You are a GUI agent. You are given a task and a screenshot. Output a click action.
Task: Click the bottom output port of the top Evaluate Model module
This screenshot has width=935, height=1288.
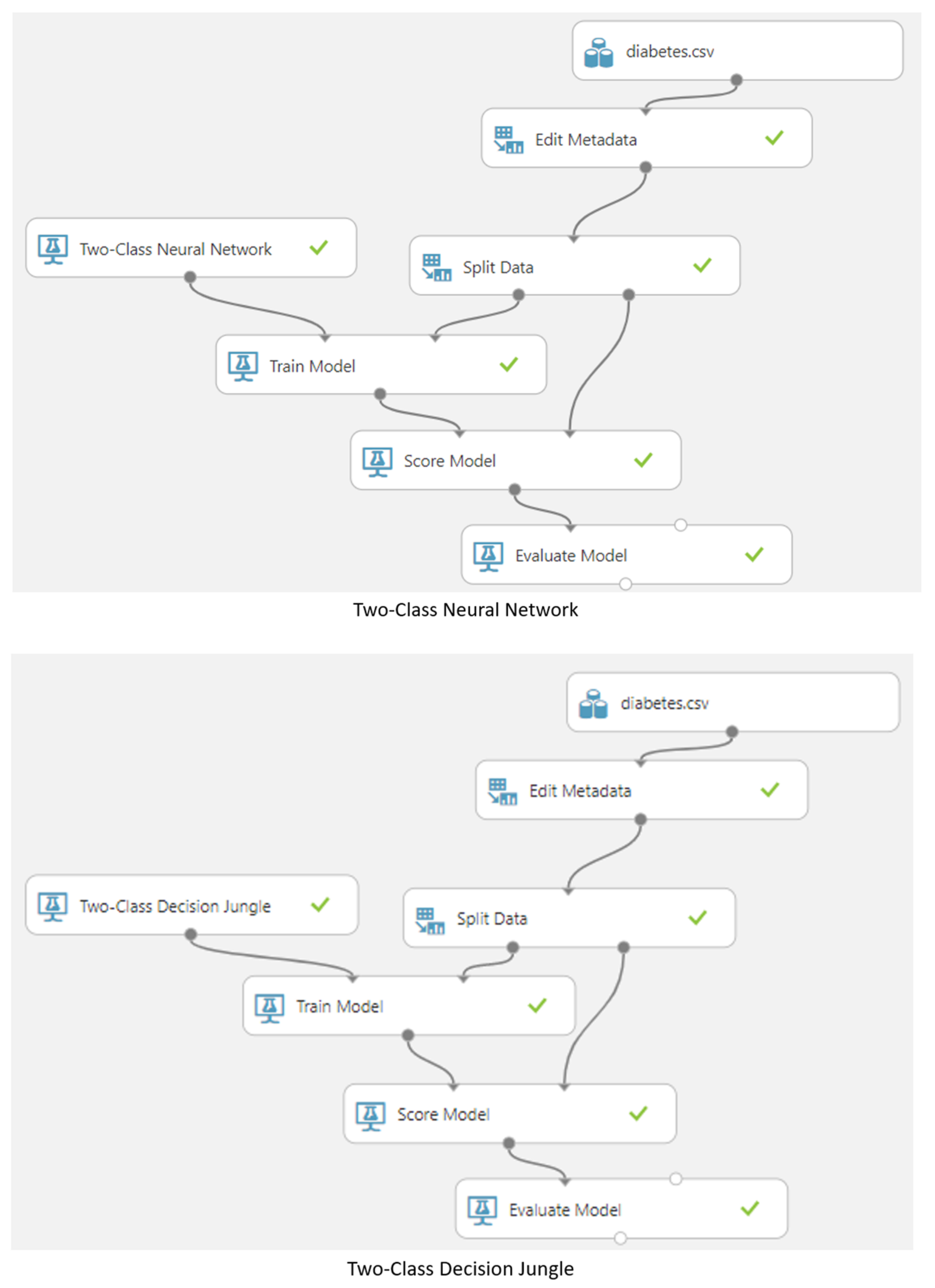pos(625,584)
